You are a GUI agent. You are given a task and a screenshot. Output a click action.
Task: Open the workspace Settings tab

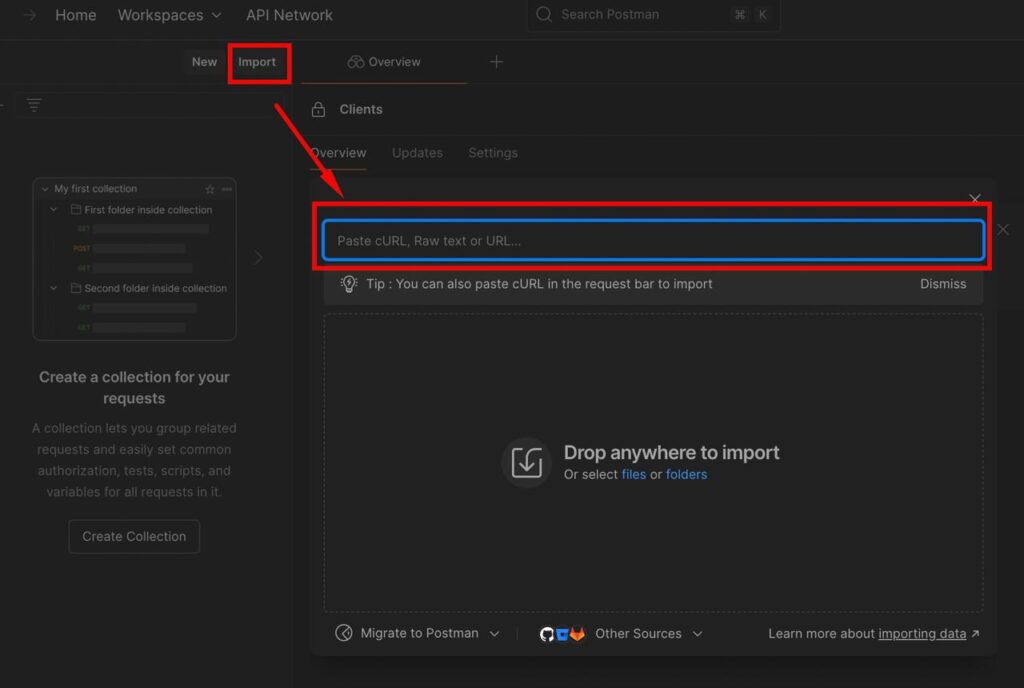point(493,153)
